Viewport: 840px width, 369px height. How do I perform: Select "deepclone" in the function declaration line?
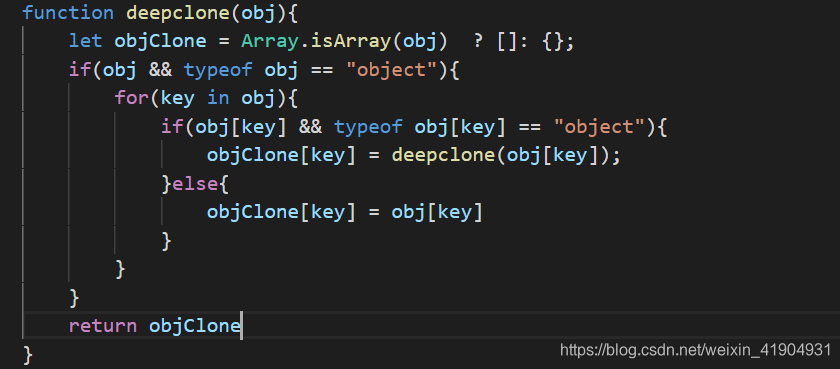178,12
